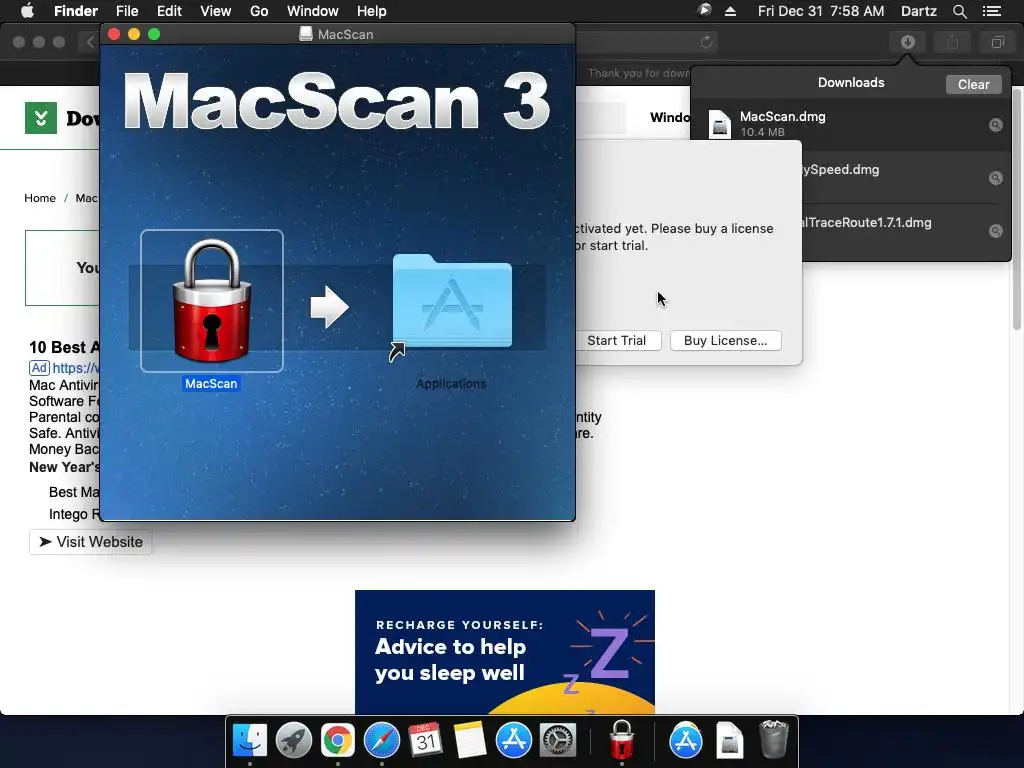Open the Window menu
Image resolution: width=1024 pixels, height=768 pixels.
point(313,11)
